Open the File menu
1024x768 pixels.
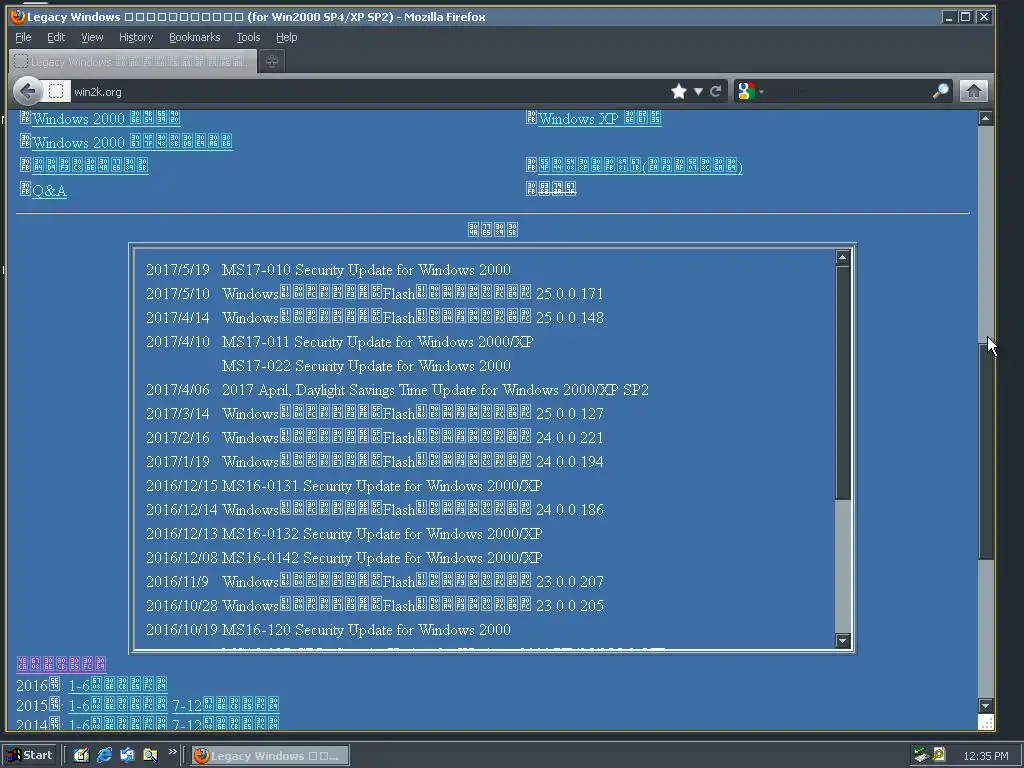[x=23, y=37]
